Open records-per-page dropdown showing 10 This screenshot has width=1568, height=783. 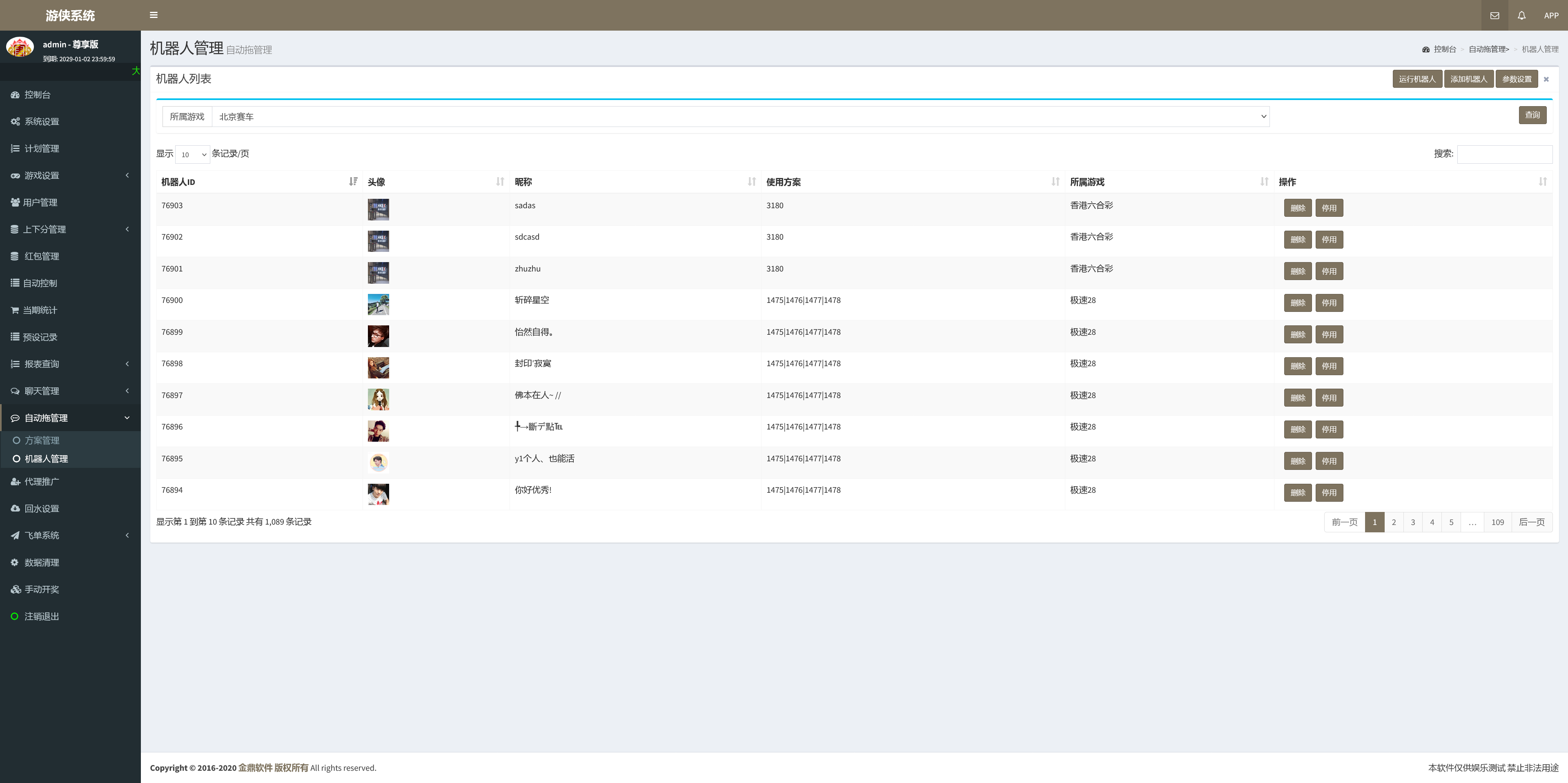pyautogui.click(x=192, y=155)
